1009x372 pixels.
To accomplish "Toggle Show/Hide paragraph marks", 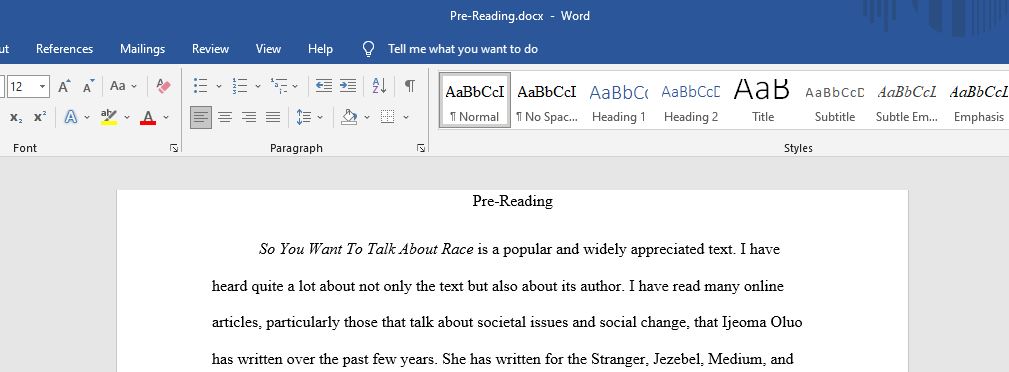I will [x=409, y=86].
